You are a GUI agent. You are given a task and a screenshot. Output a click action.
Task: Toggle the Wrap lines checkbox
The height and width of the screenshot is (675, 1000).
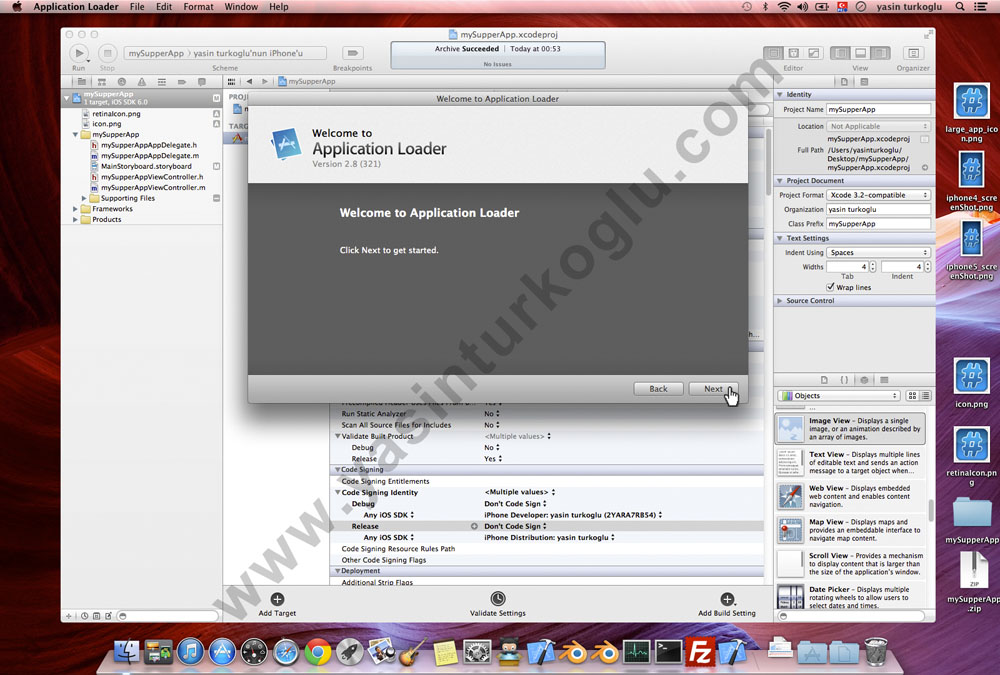point(830,287)
